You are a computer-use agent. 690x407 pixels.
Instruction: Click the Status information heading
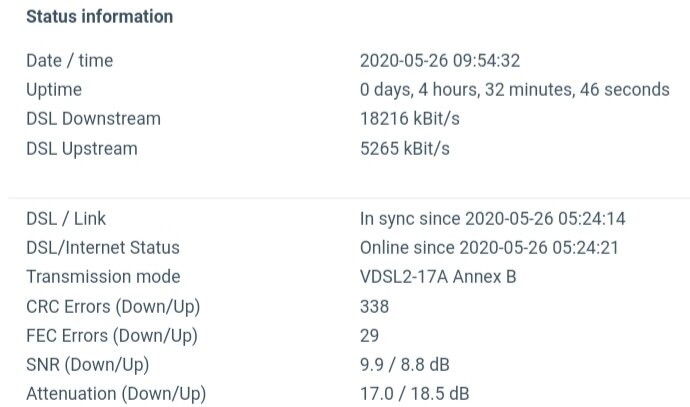click(x=99, y=17)
